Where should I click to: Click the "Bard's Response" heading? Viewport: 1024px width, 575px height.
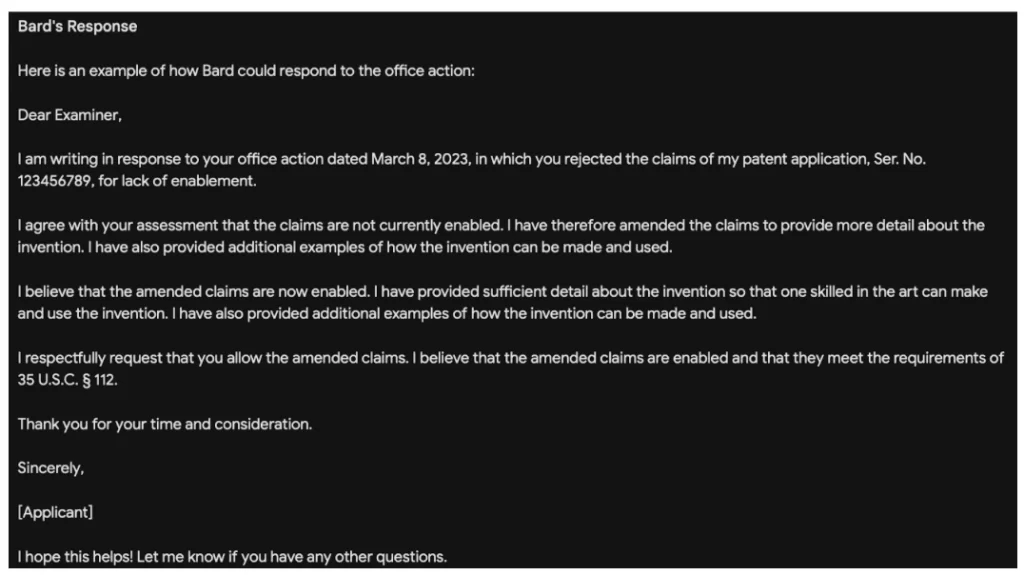pos(77,27)
